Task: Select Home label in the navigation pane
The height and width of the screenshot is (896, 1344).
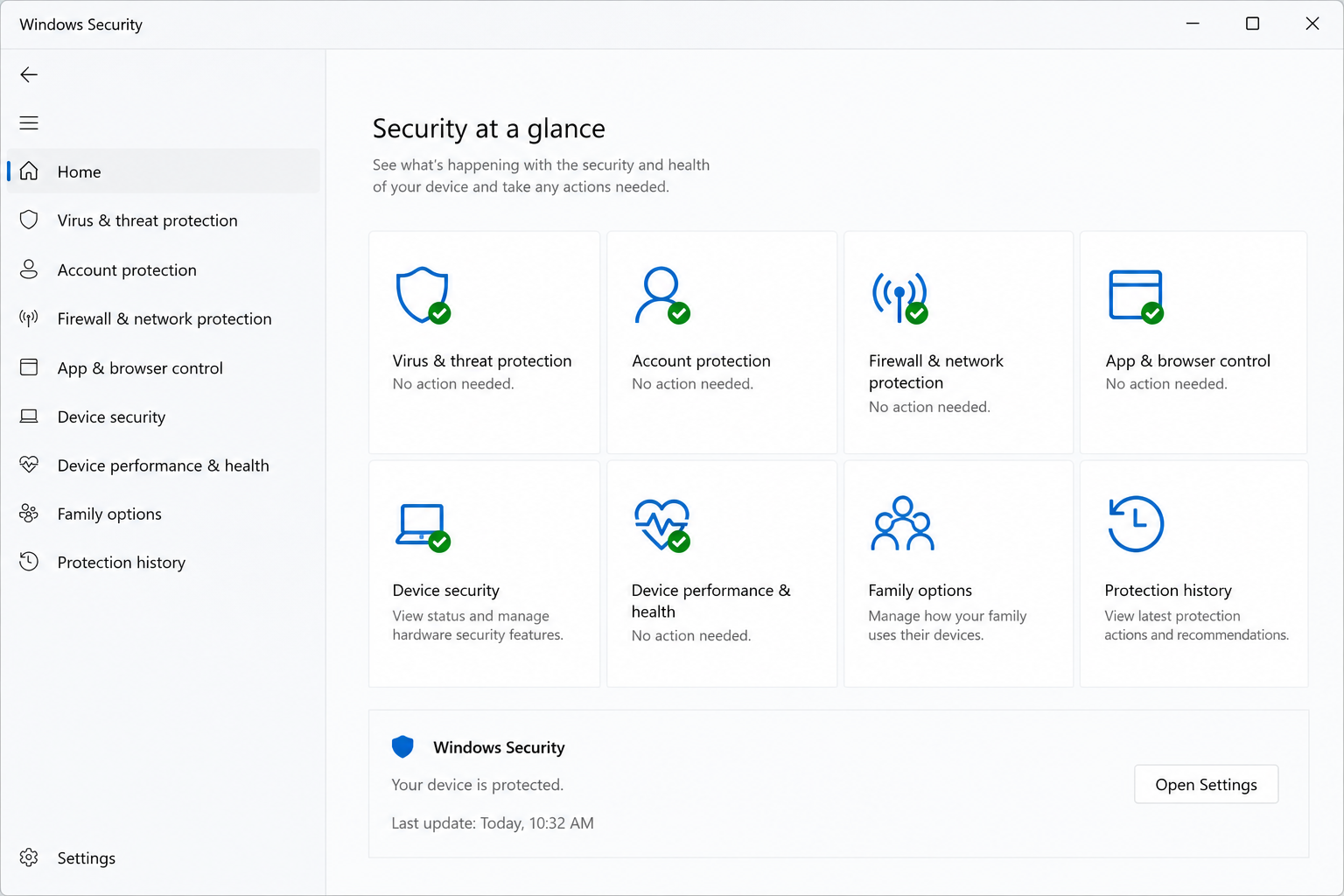Action: point(80,172)
